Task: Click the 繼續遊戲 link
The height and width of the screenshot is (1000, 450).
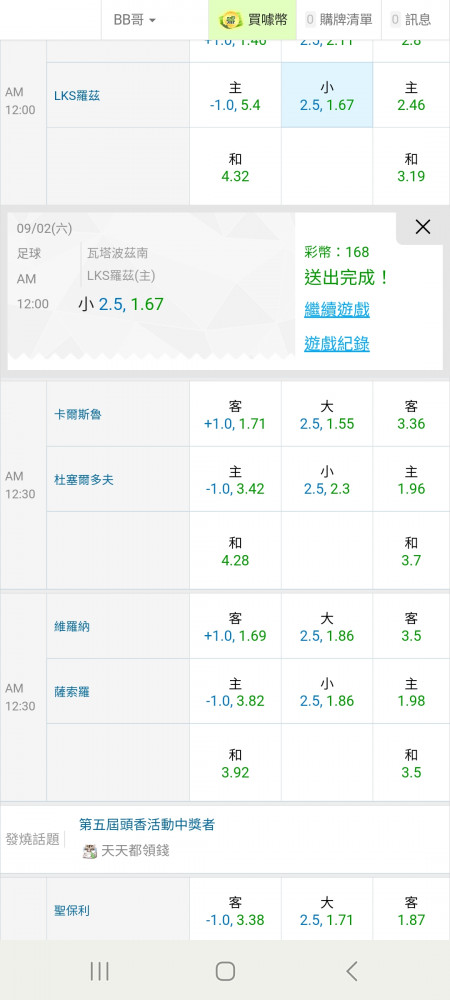Action: click(337, 310)
